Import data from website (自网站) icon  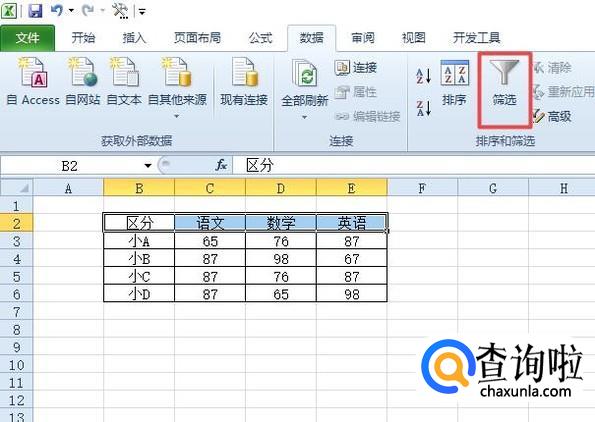[x=83, y=72]
